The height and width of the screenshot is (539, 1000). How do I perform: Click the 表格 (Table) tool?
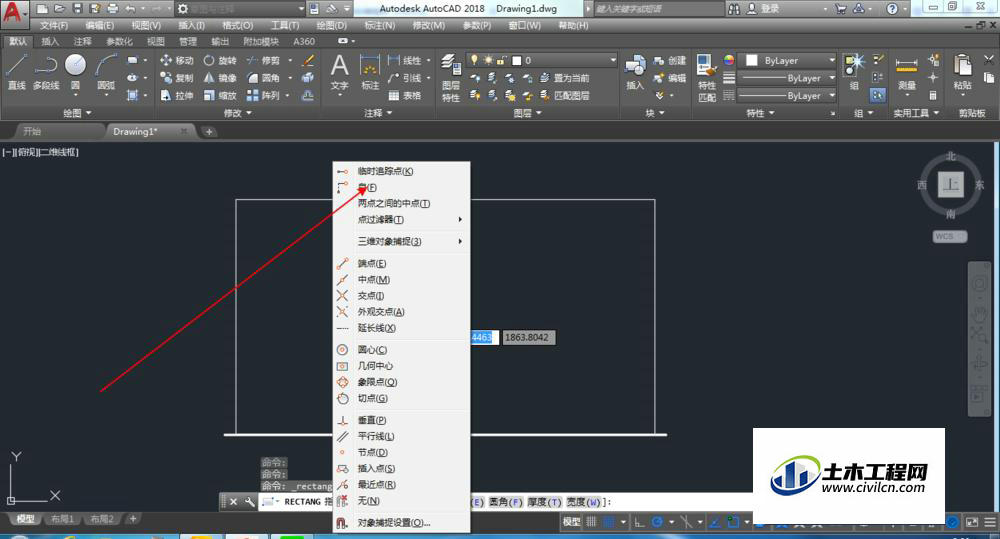tap(404, 95)
